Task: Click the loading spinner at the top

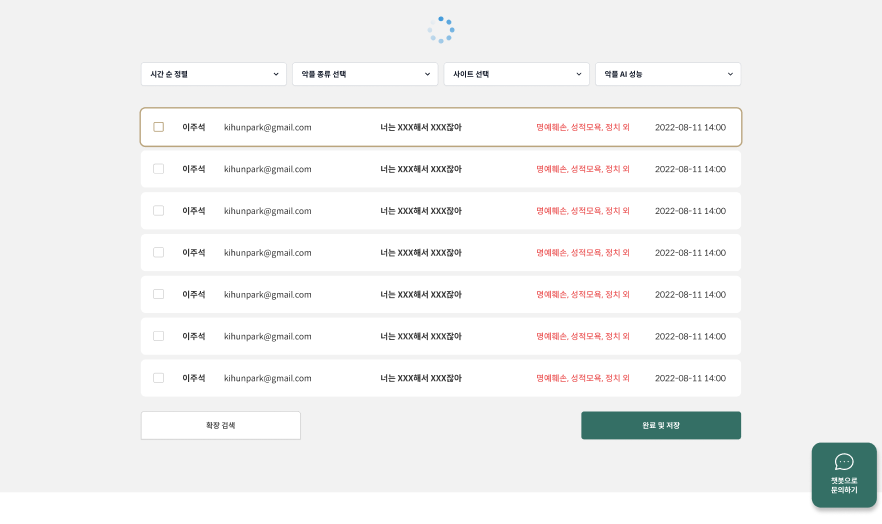Action: tap(441, 30)
